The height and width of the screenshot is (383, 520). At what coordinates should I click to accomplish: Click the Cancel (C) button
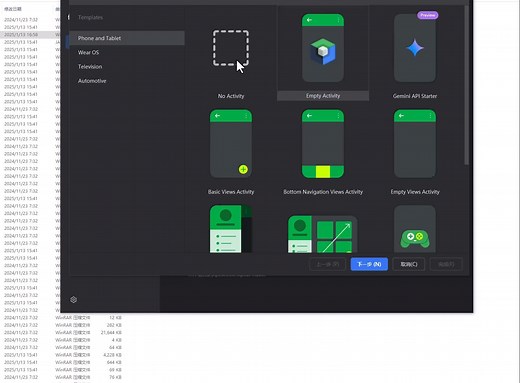[x=409, y=264]
